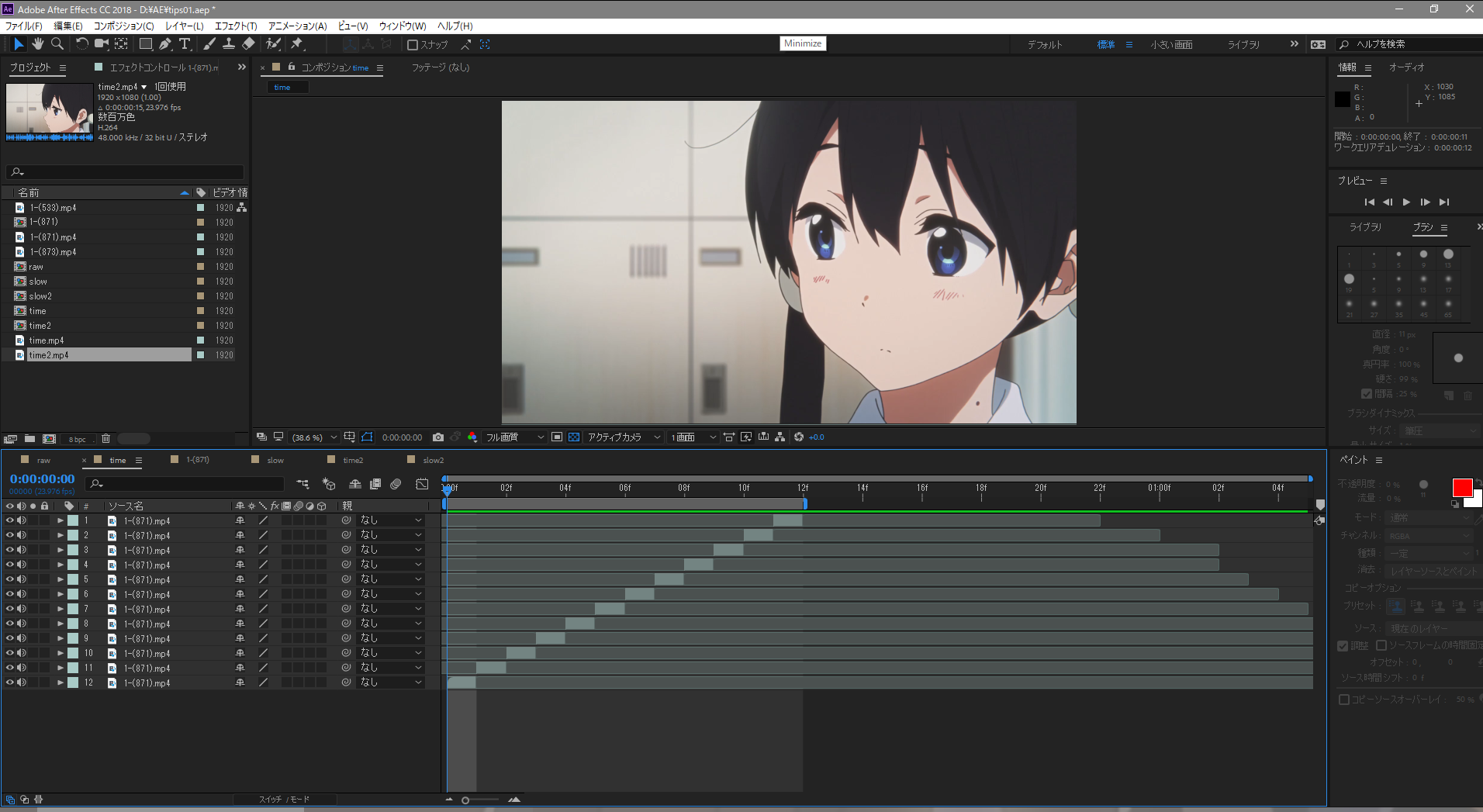Hide layer 9 video with eye icon

(x=10, y=638)
